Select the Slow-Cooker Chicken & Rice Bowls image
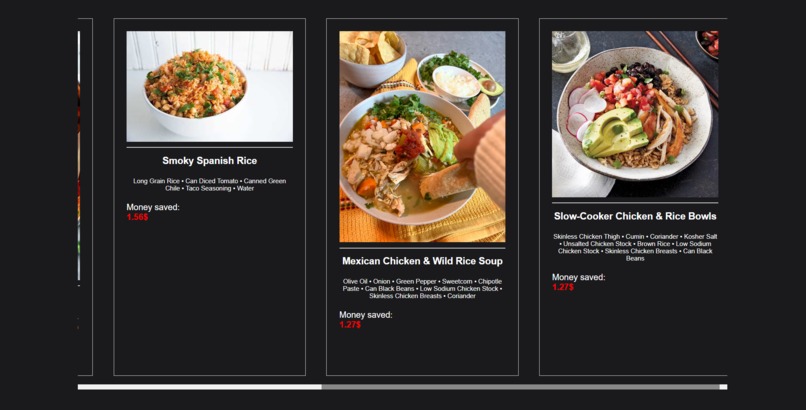 (x=635, y=114)
